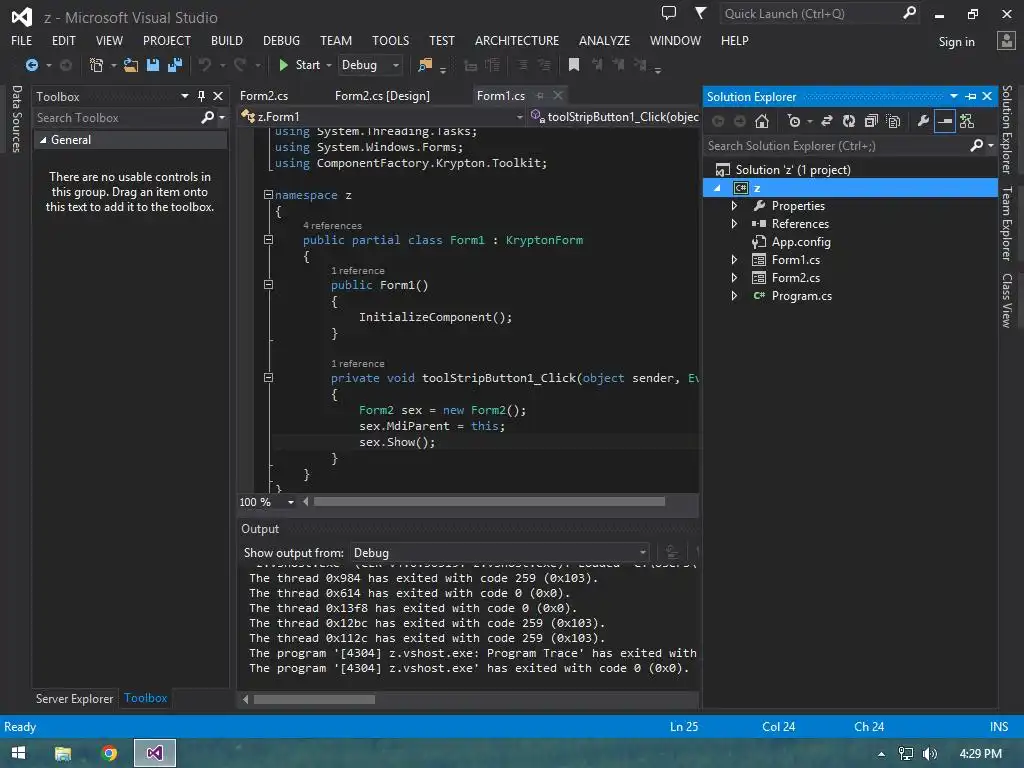Open the 100 % zoom level dropdown
Image resolution: width=1024 pixels, height=768 pixels.
click(x=291, y=502)
